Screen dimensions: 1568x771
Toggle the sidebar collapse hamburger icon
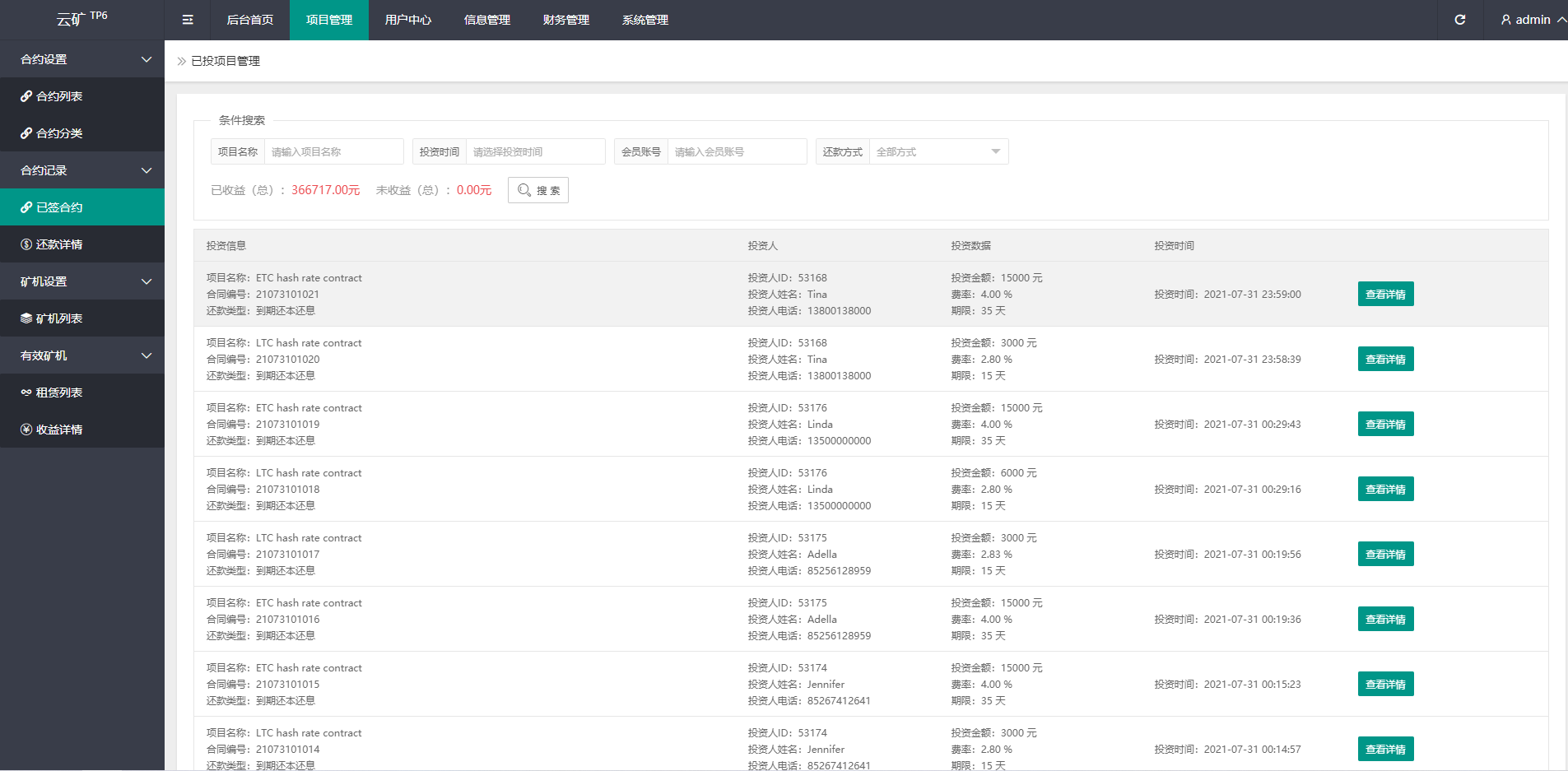[x=188, y=20]
